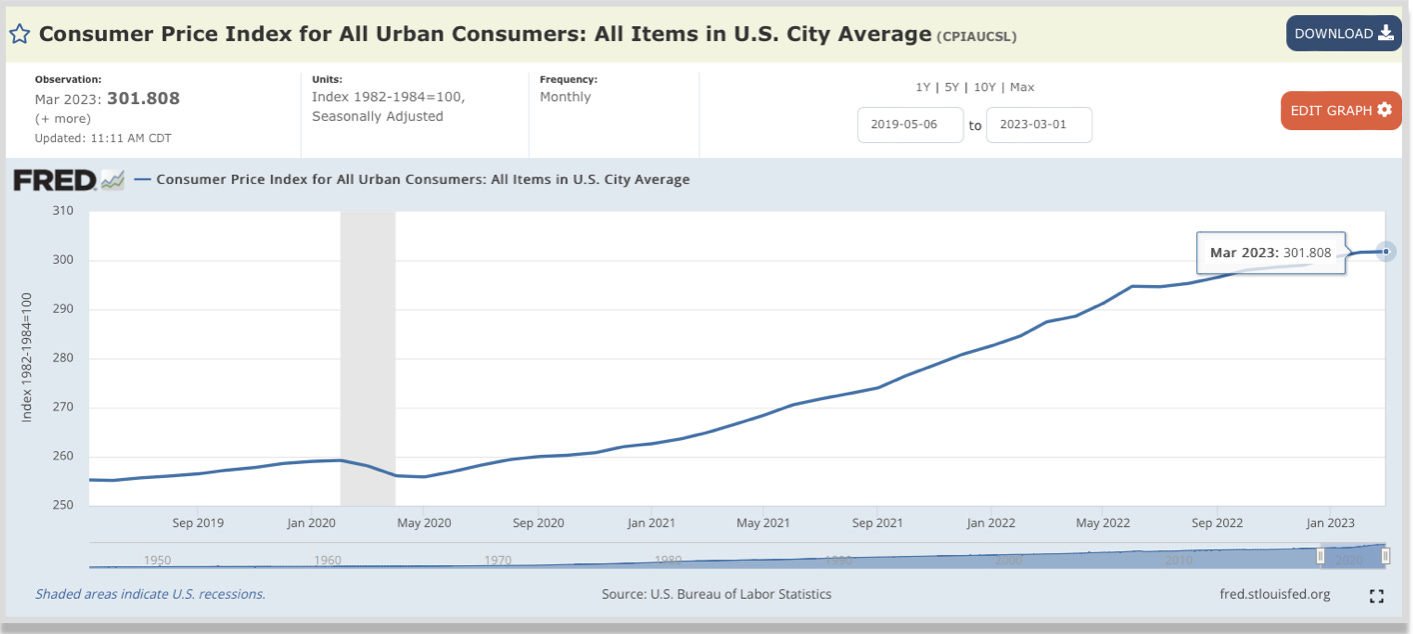
Task: Click 1950 on the range navigator
Action: click(x=157, y=561)
